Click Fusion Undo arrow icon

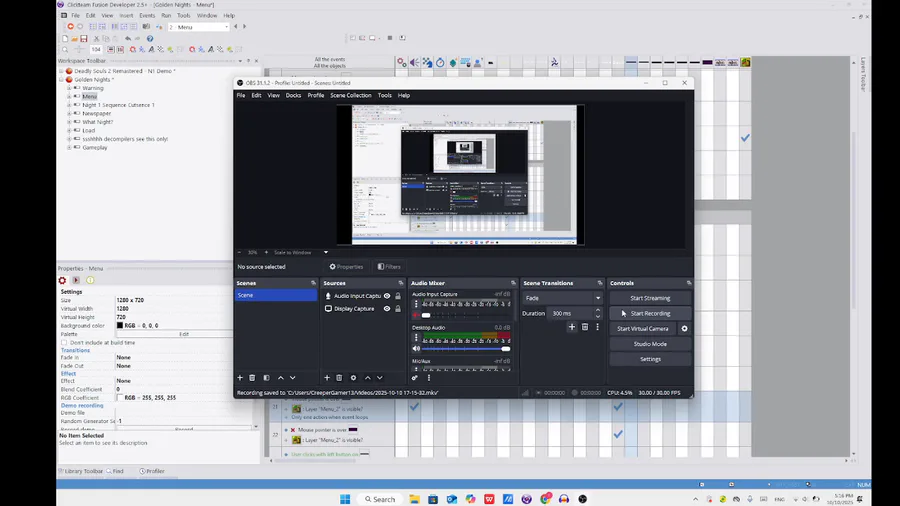coord(128,38)
